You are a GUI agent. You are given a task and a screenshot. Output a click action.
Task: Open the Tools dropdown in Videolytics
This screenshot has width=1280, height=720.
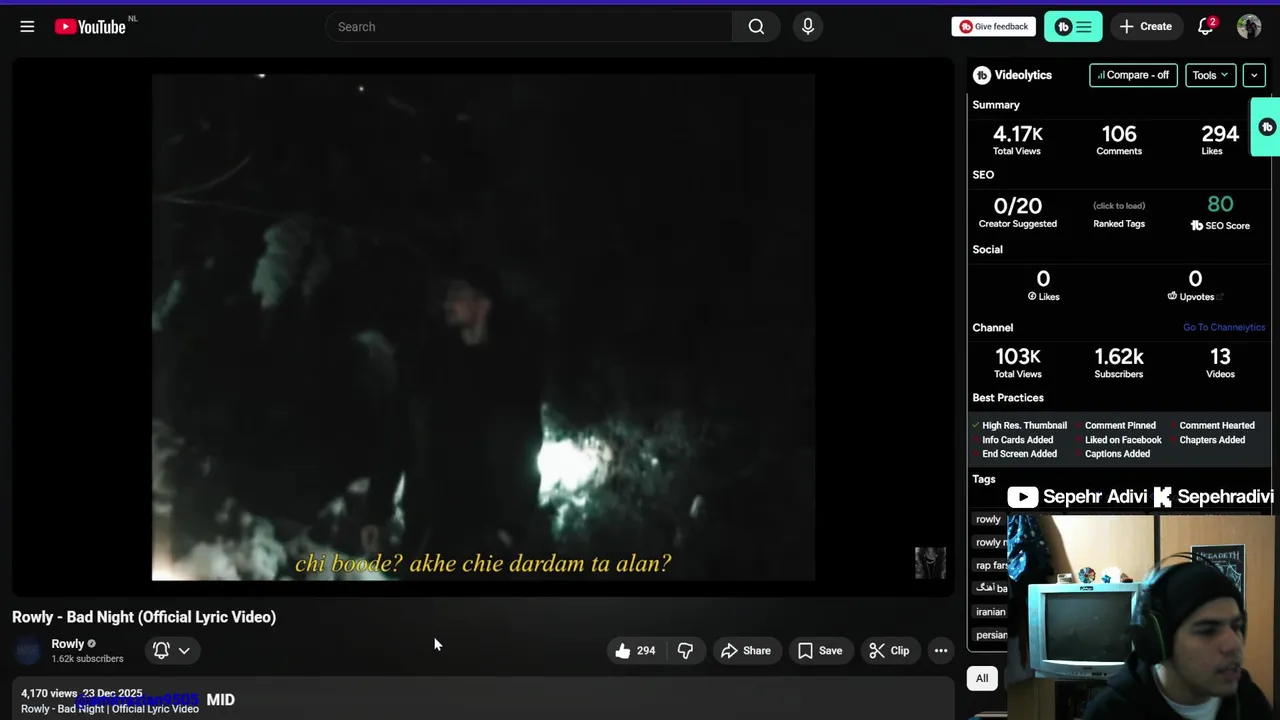(x=1210, y=75)
